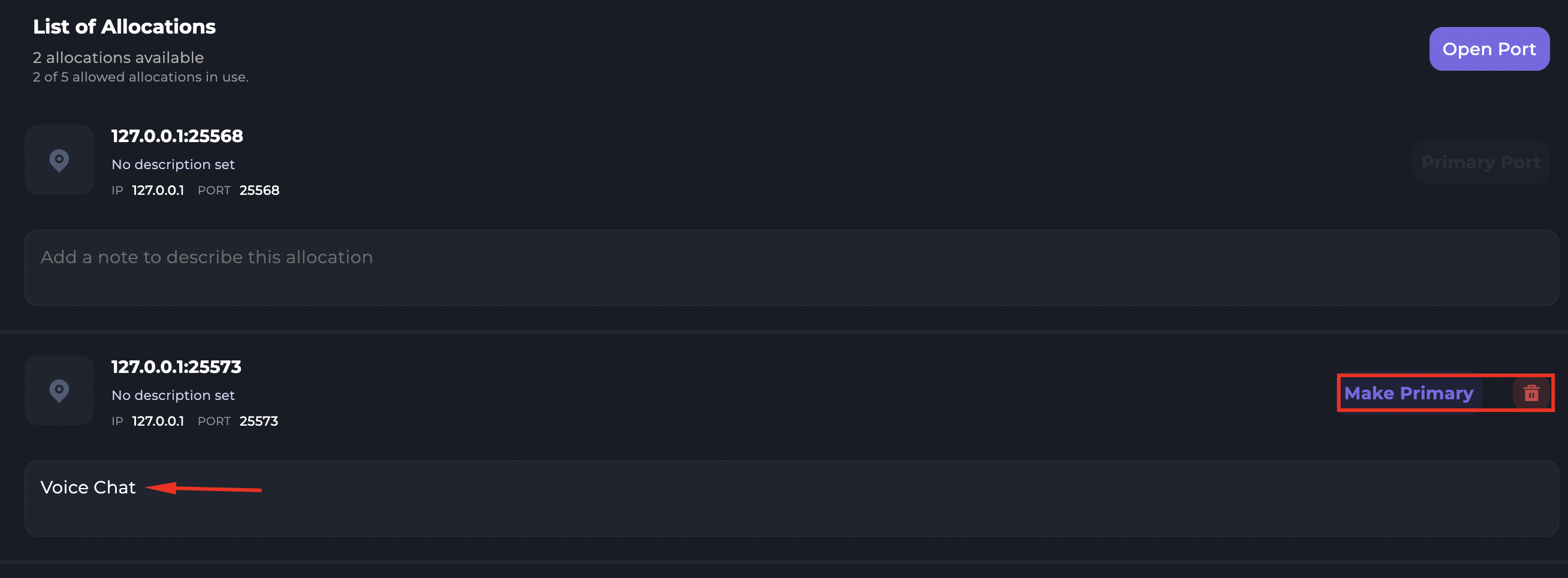Screen dimensions: 1568x578
Task: Click into the Voice Chat note field
Action: click(x=790, y=498)
